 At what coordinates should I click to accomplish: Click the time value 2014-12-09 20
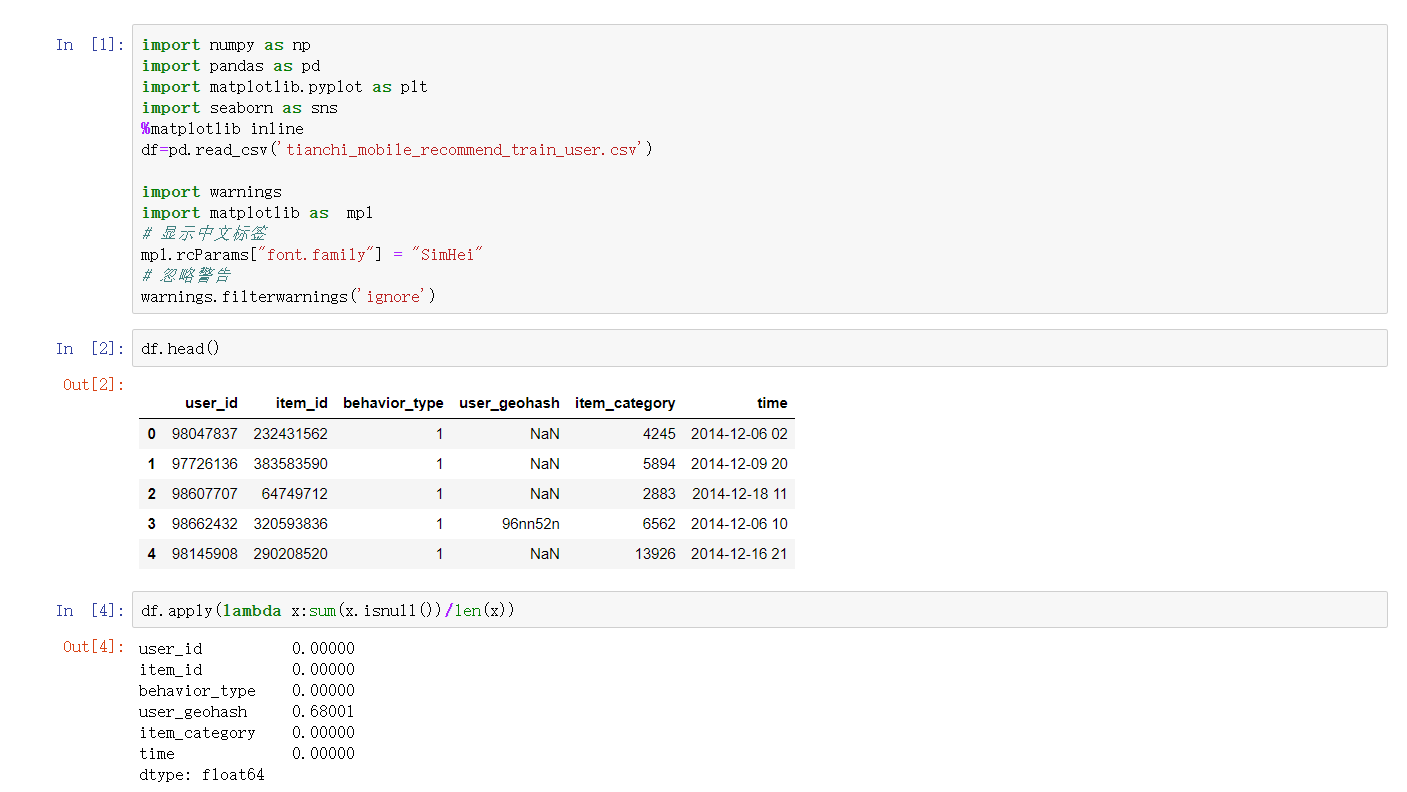click(x=739, y=464)
